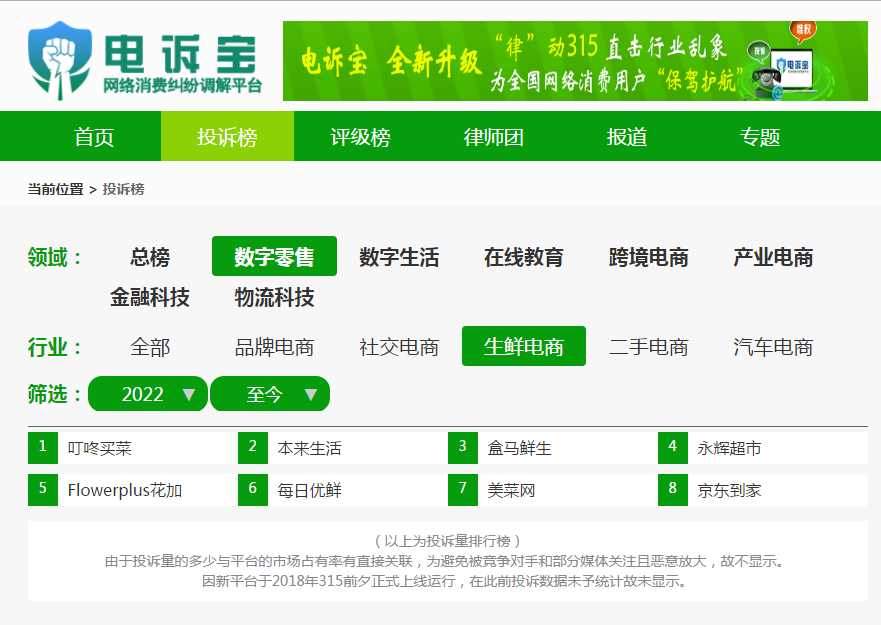Select the 总榜 domain filter
Image resolution: width=881 pixels, height=625 pixels.
coord(150,257)
